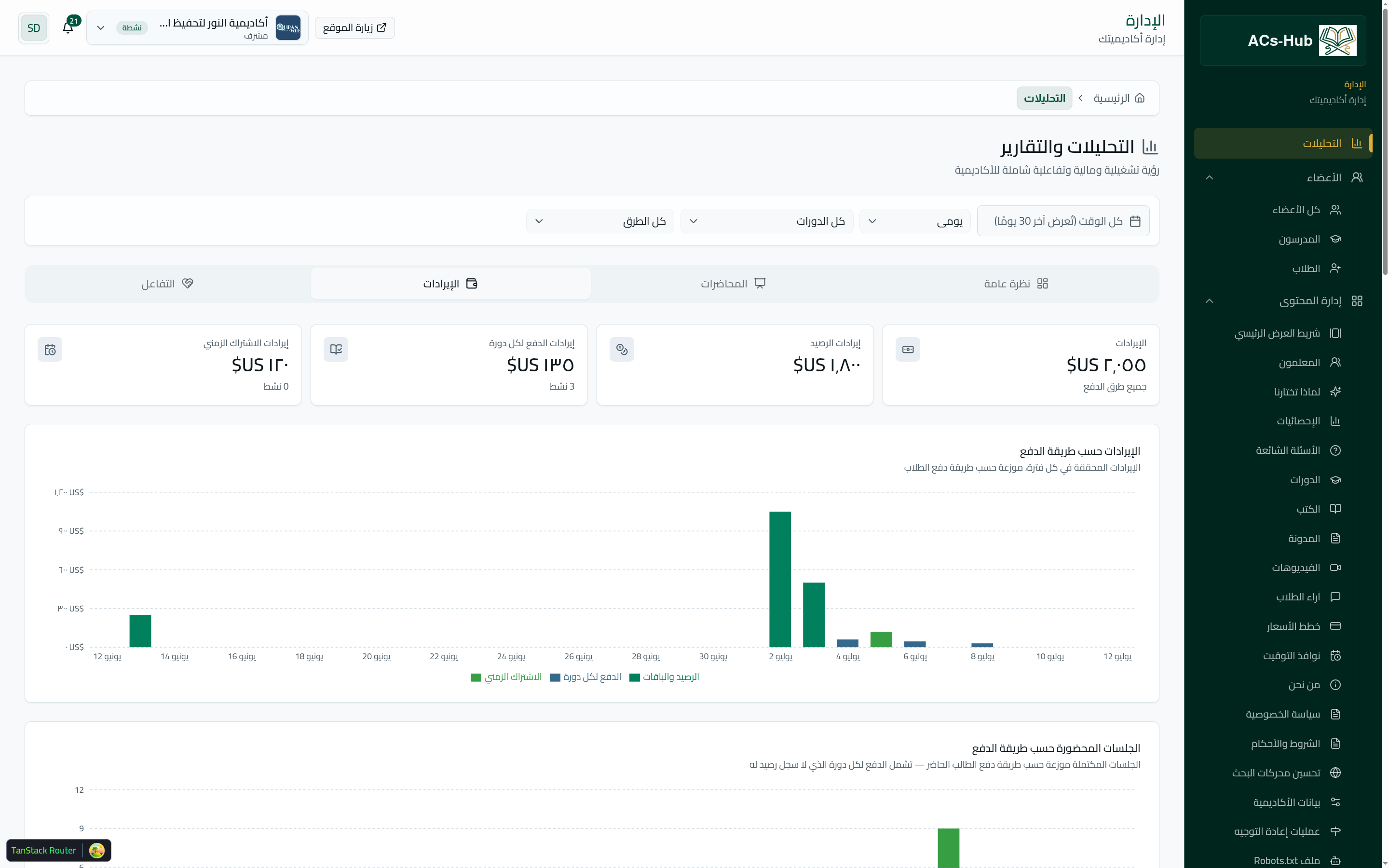This screenshot has width=1389, height=868.
Task: Click the tallest bar at 2 يوليو
Action: (x=780, y=579)
